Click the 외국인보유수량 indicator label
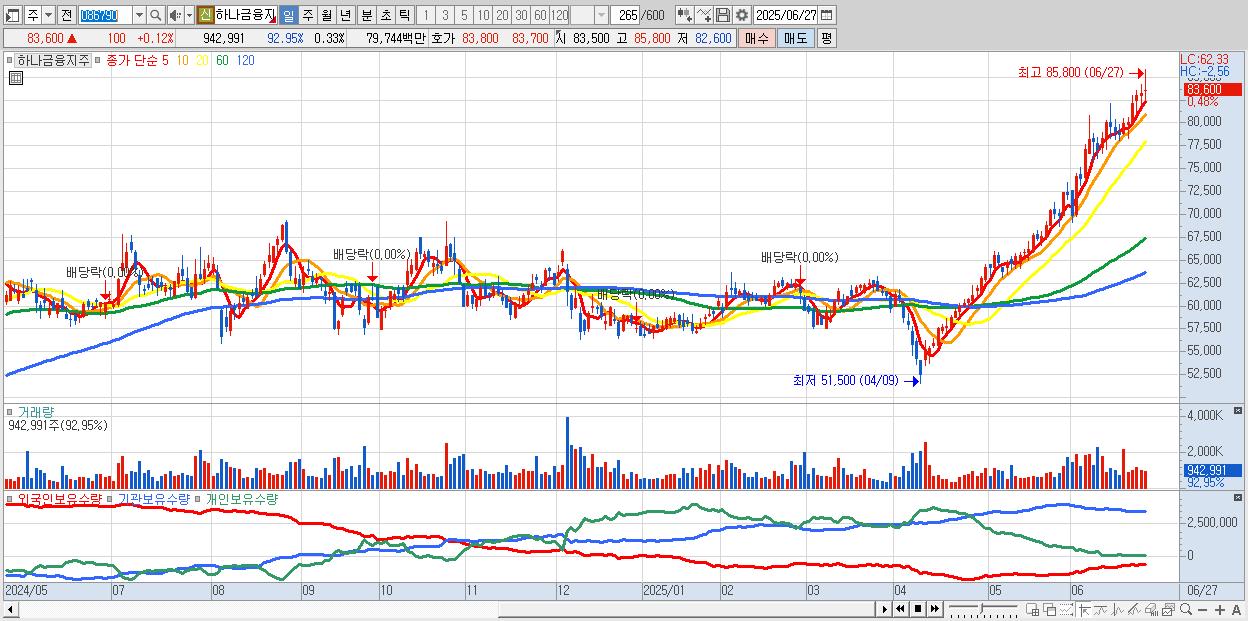The width and height of the screenshot is (1248, 621). pyautogui.click(x=59, y=498)
